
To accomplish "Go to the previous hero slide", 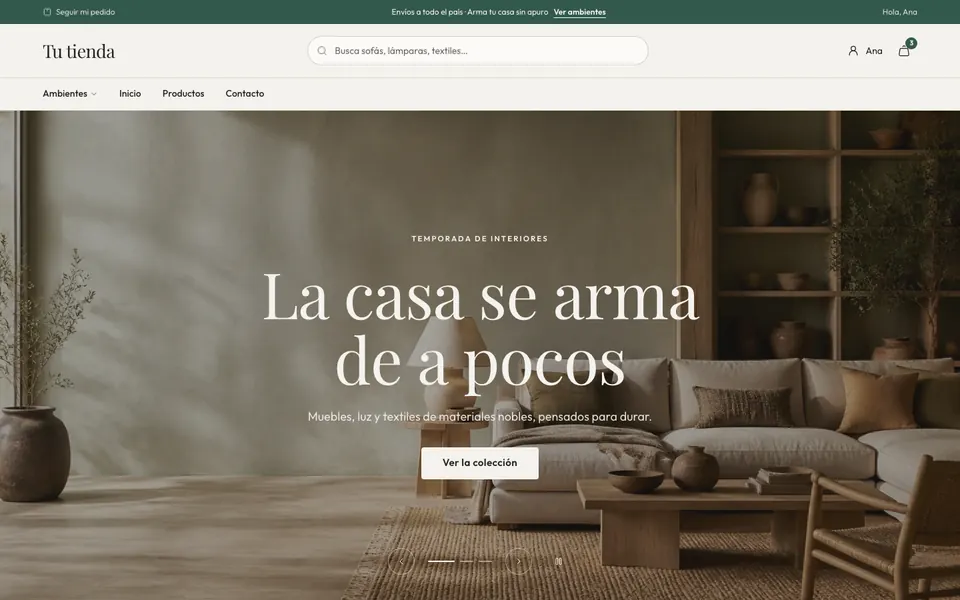I will pos(401,561).
